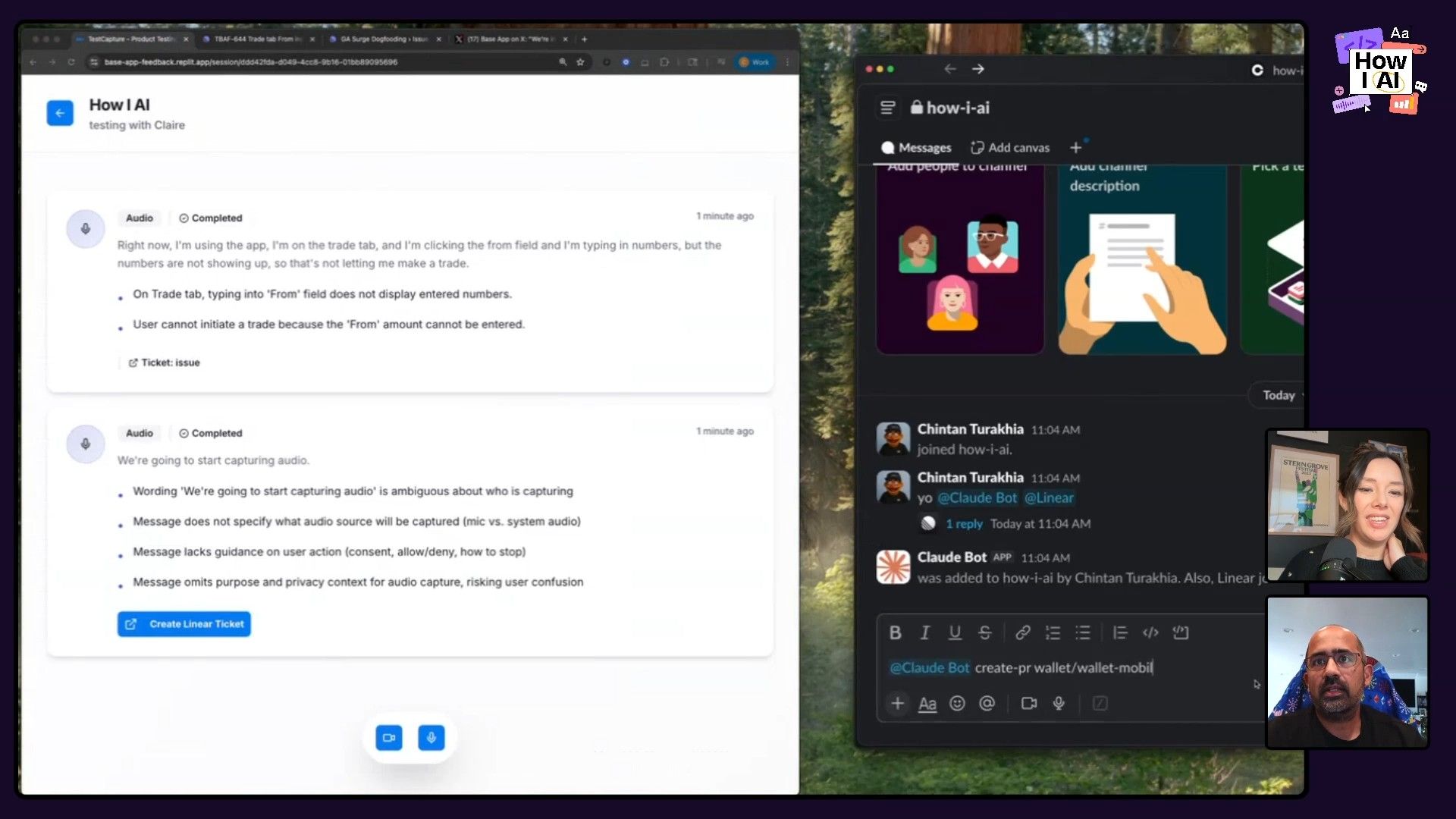Click the blue back arrow next to How I AI
This screenshot has height=819, width=1456.
[60, 113]
